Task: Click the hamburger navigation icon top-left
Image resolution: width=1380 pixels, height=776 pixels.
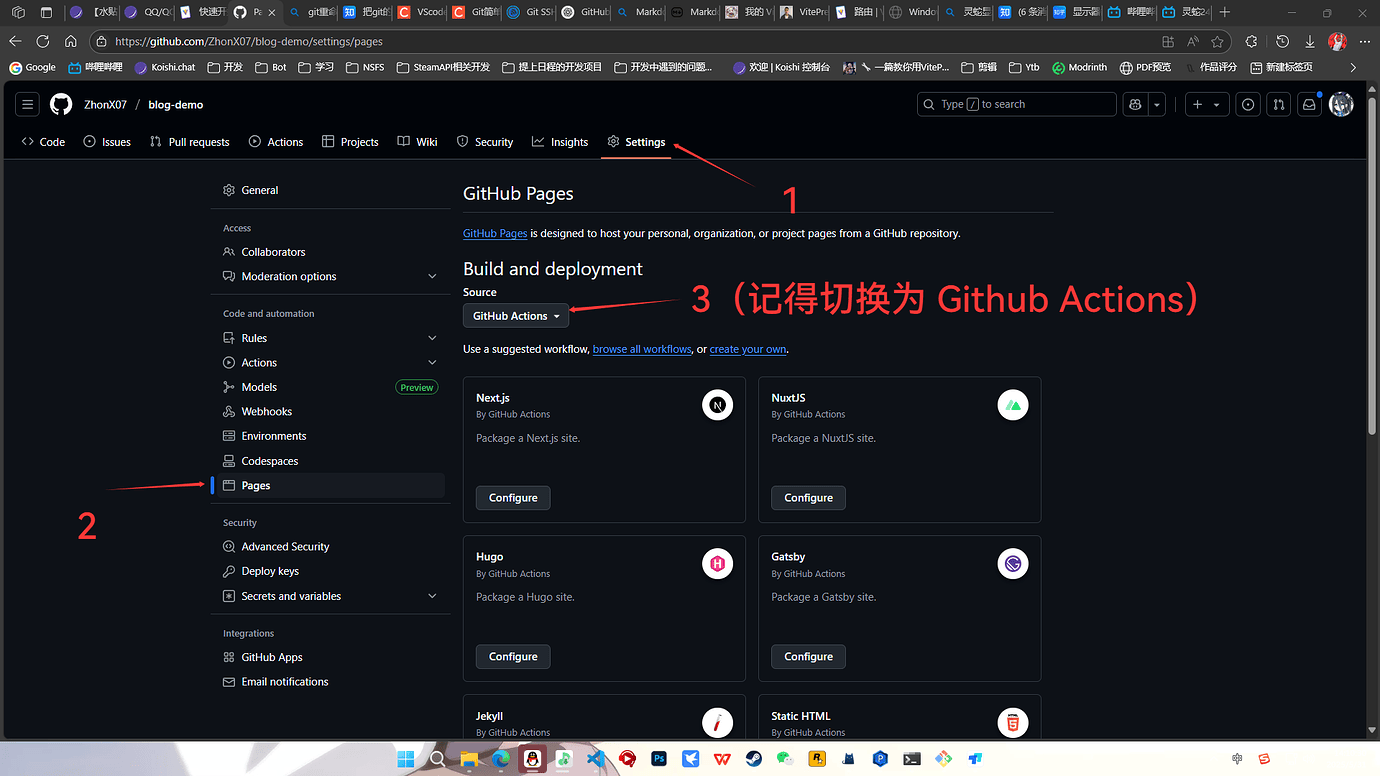Action: (x=27, y=104)
